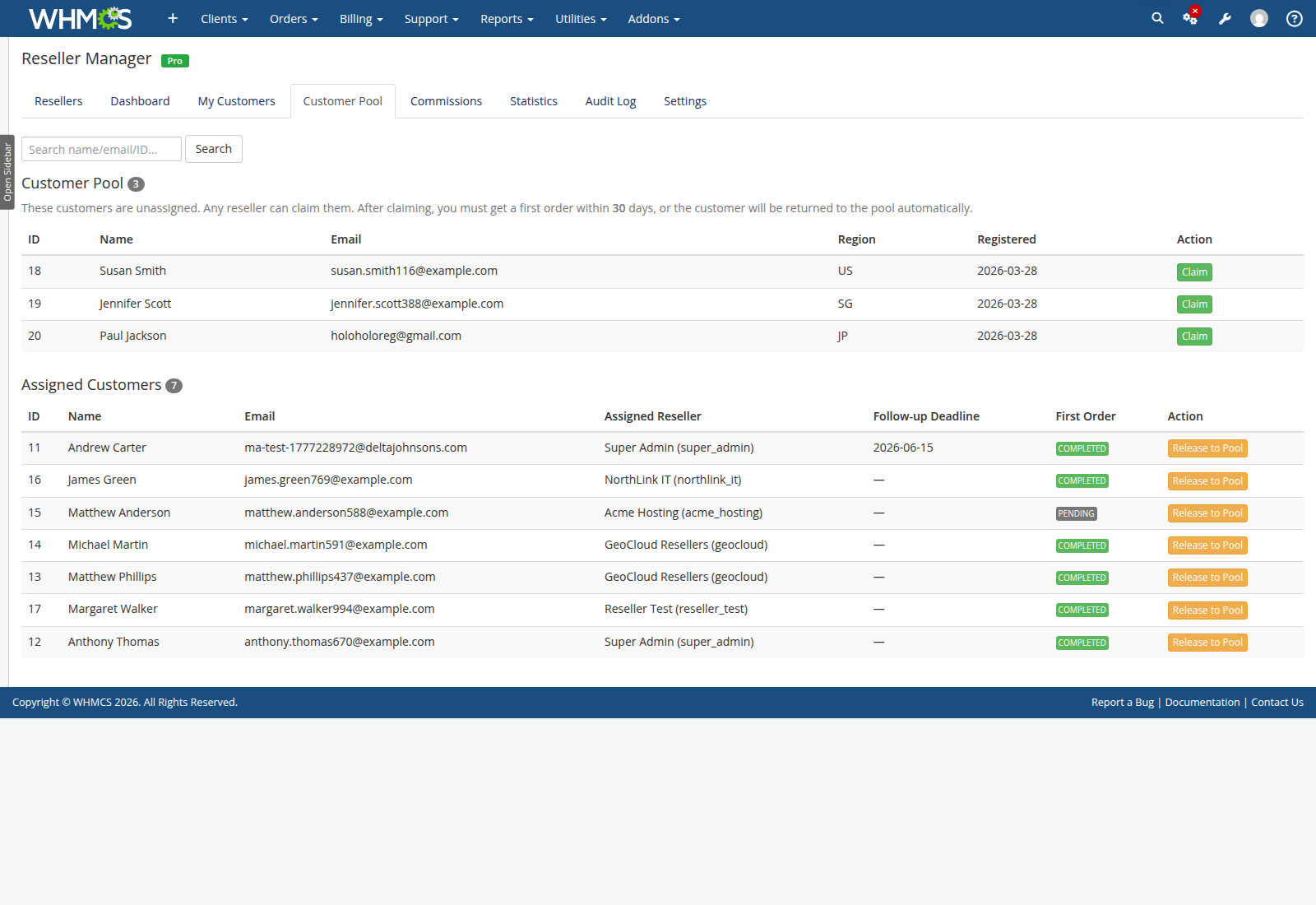Click Reseller Test (reseller_test) cell
The image size is (1316, 905).
pyautogui.click(x=676, y=609)
